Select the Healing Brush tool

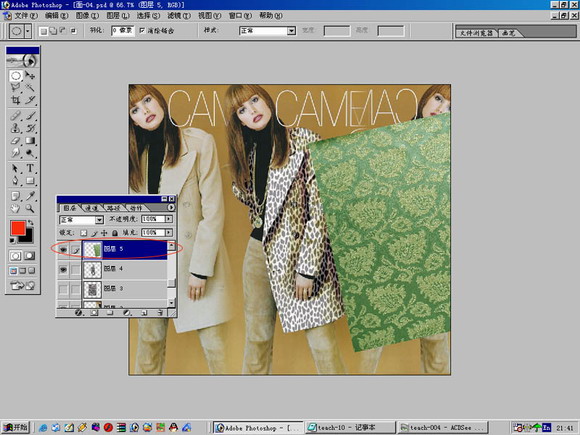pyautogui.click(x=16, y=116)
